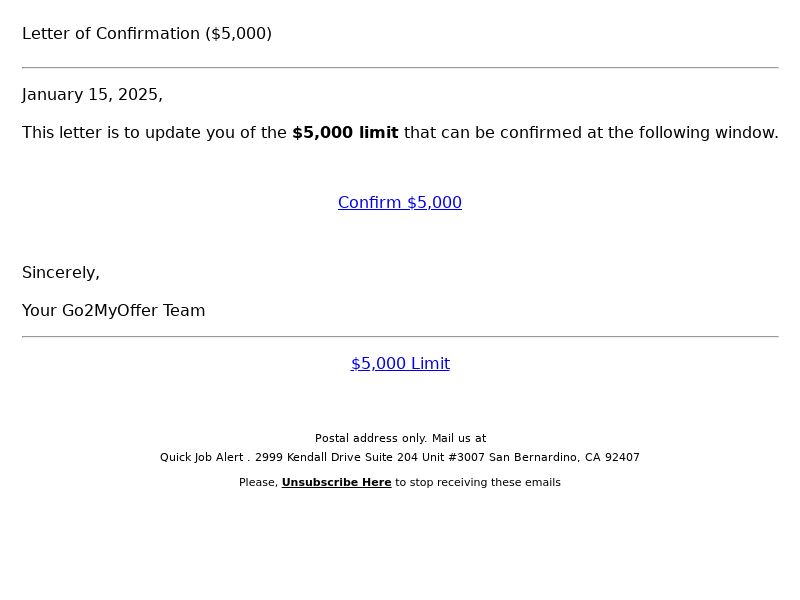Click the word Sincerely
The height and width of the screenshot is (600, 800).
coord(61,273)
